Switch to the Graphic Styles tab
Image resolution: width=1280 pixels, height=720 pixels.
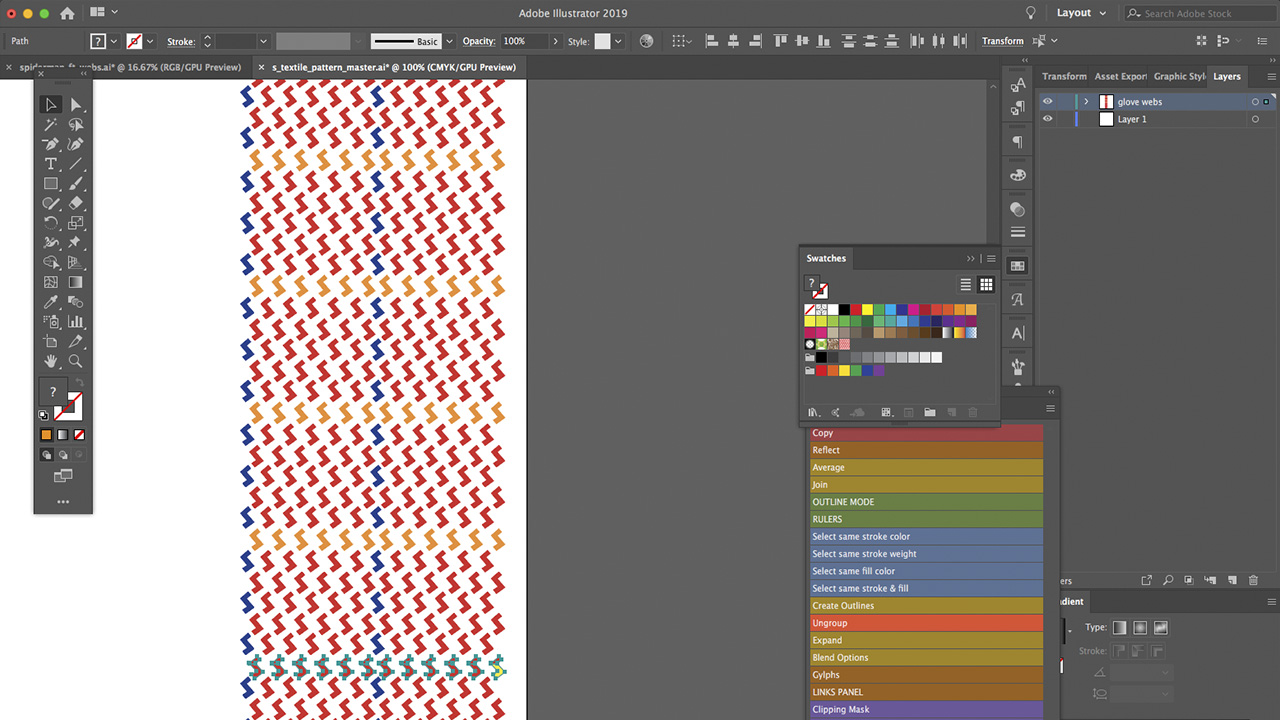coord(1179,76)
